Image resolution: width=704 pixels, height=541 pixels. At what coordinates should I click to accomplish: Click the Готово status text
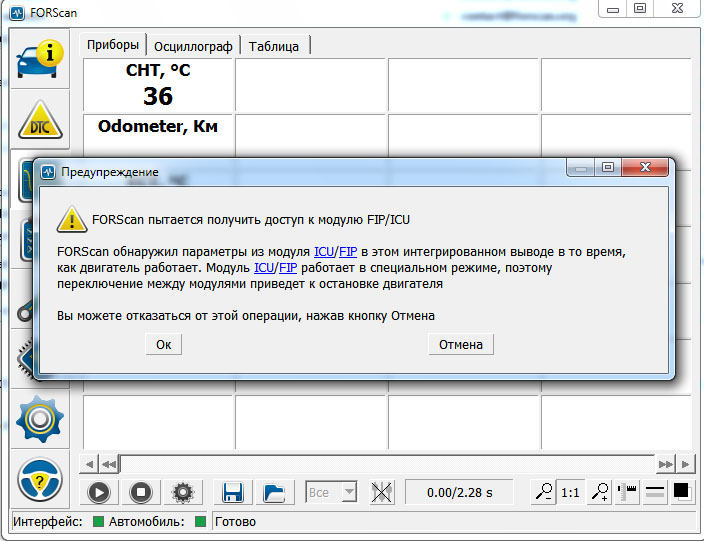(235, 522)
